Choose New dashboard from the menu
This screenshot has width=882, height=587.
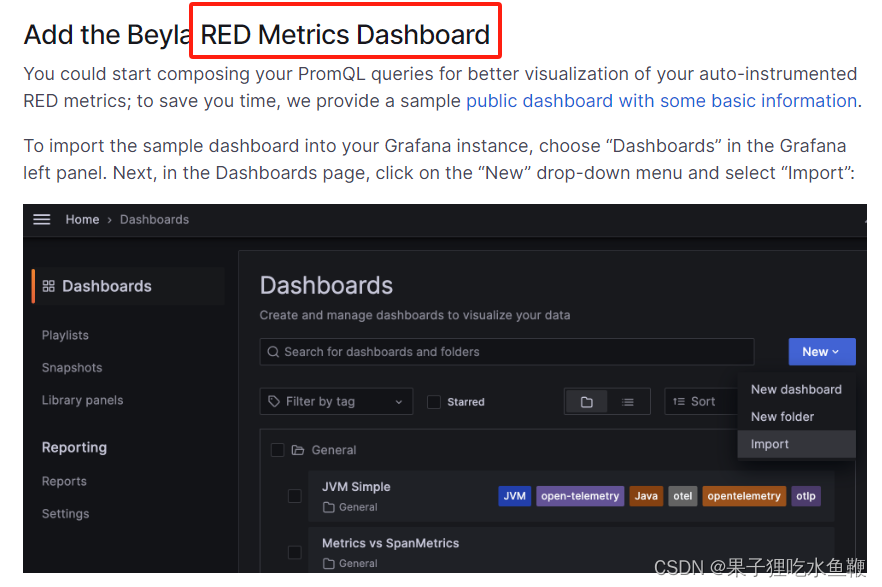pos(796,389)
